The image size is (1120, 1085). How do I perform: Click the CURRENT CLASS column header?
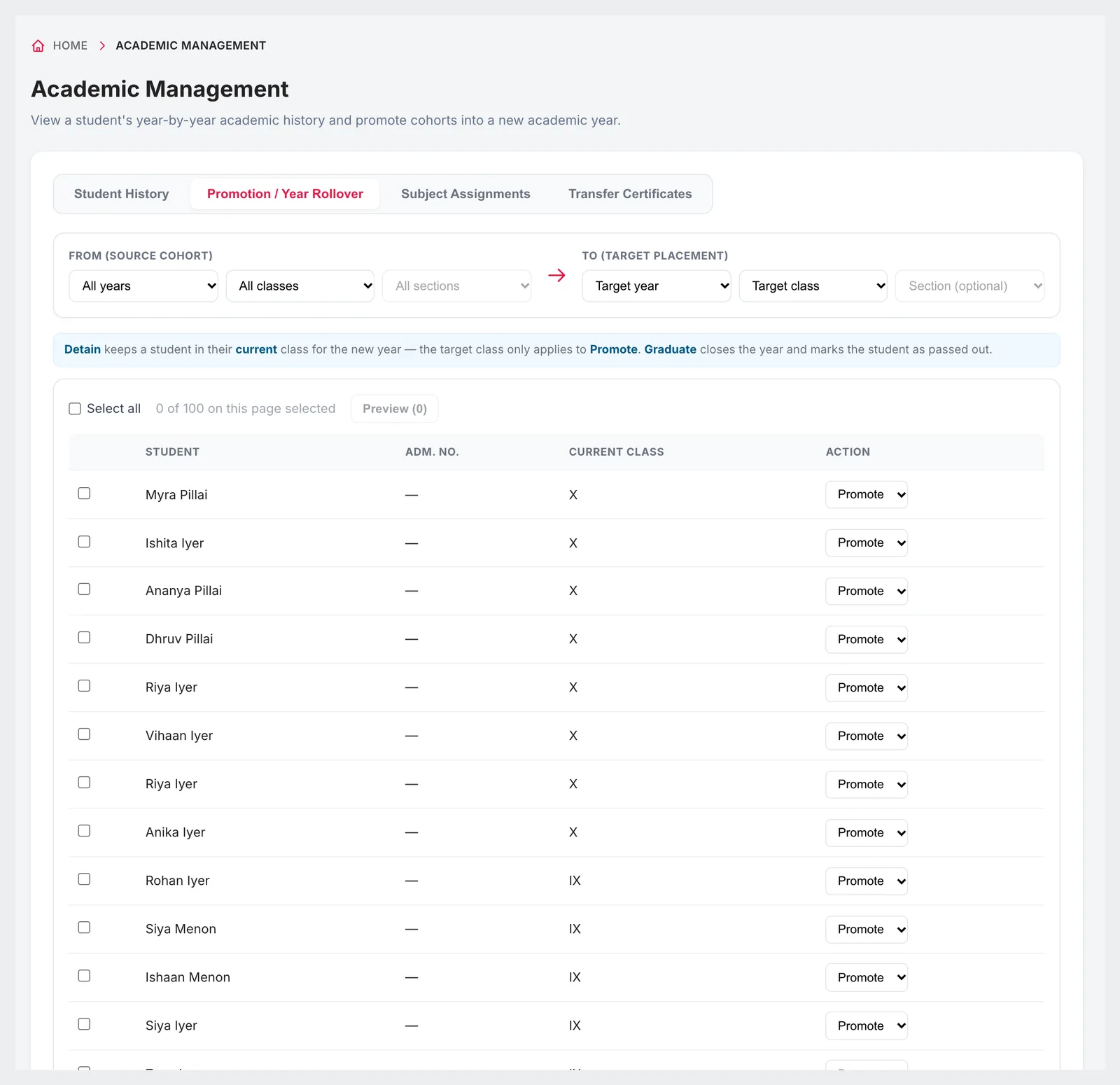pos(616,452)
